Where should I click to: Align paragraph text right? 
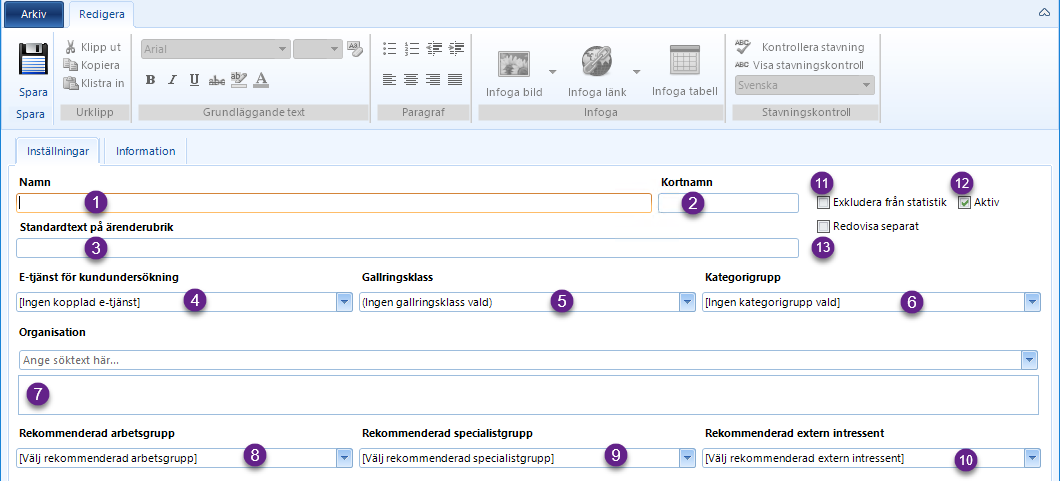click(x=433, y=80)
